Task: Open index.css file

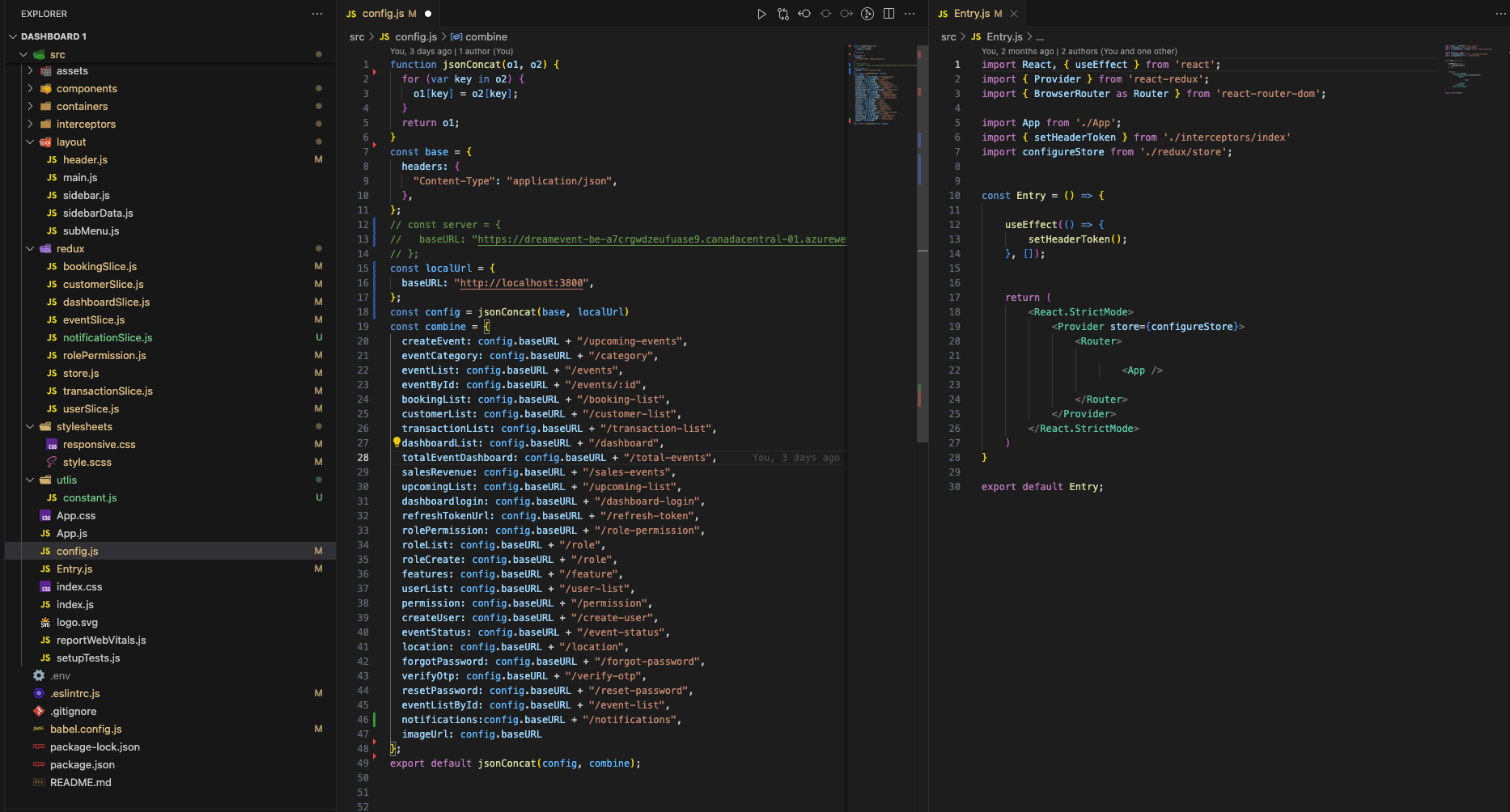Action: coord(78,586)
